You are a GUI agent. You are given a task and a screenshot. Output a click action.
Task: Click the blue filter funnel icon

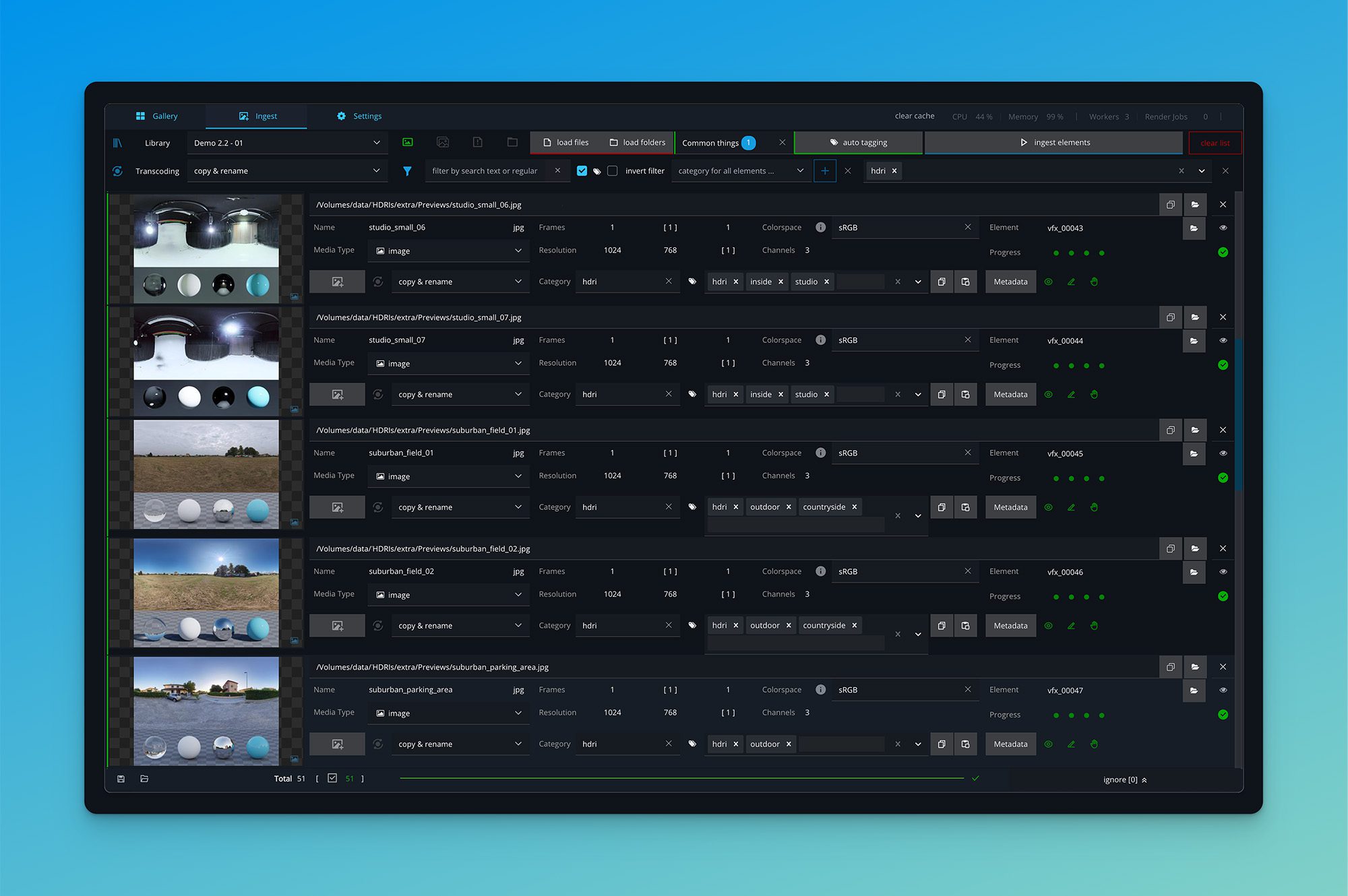point(407,170)
